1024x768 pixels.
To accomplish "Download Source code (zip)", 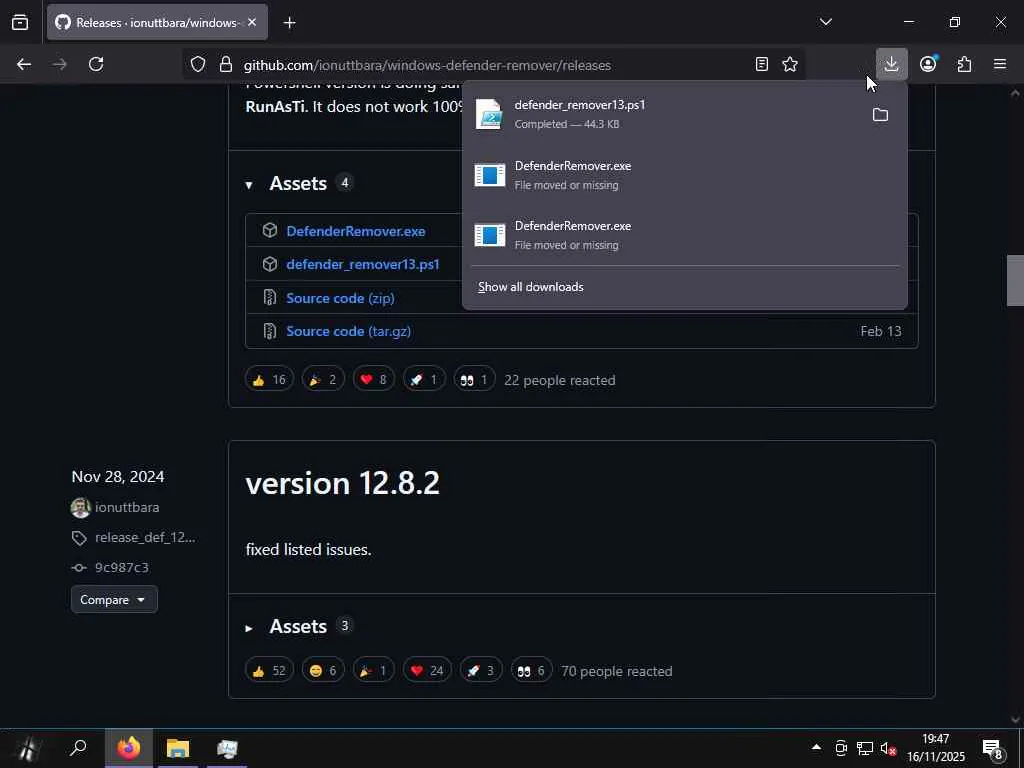I will point(340,298).
